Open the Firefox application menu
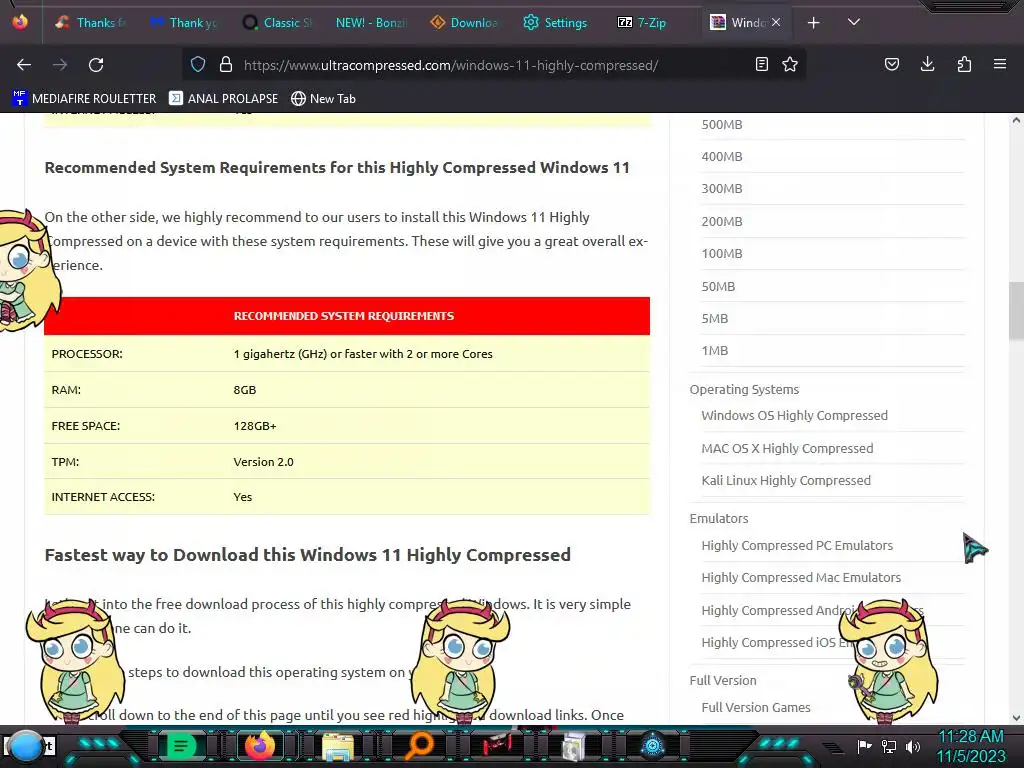The height and width of the screenshot is (768, 1024). click(x=1000, y=64)
